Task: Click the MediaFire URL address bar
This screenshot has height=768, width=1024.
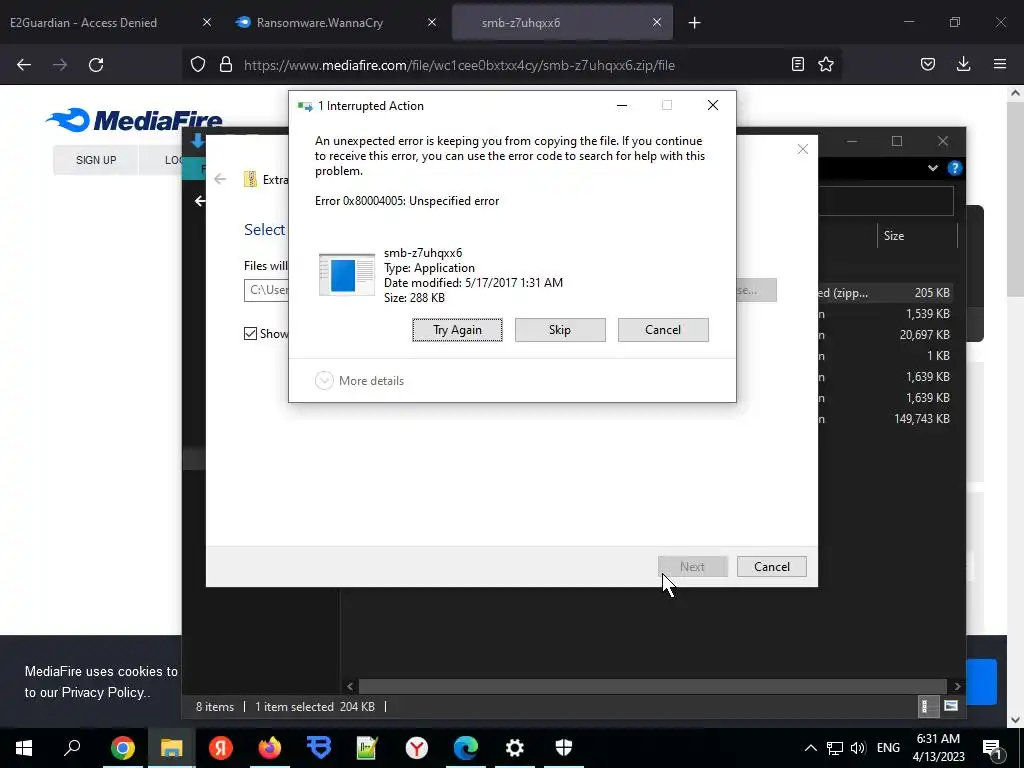Action: [459, 65]
